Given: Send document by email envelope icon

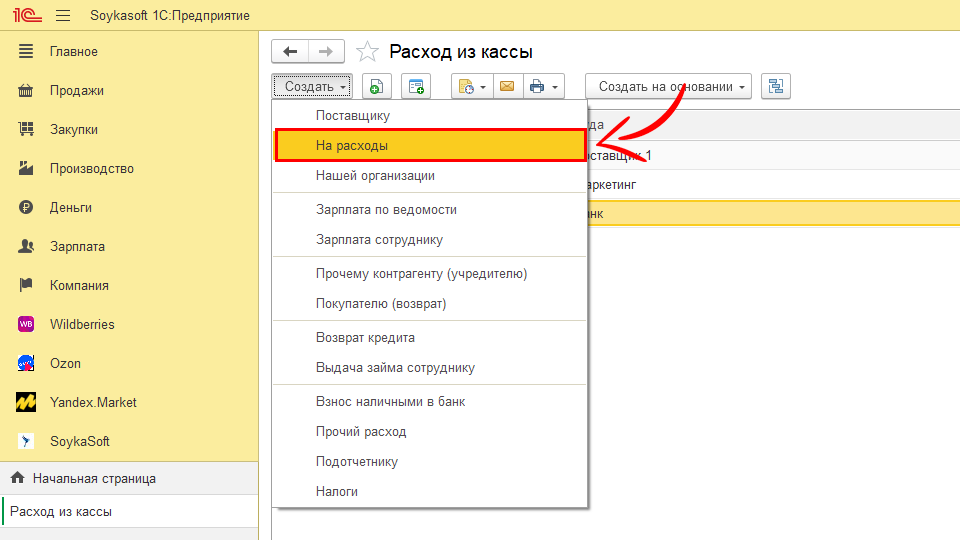Looking at the screenshot, I should click(x=507, y=87).
